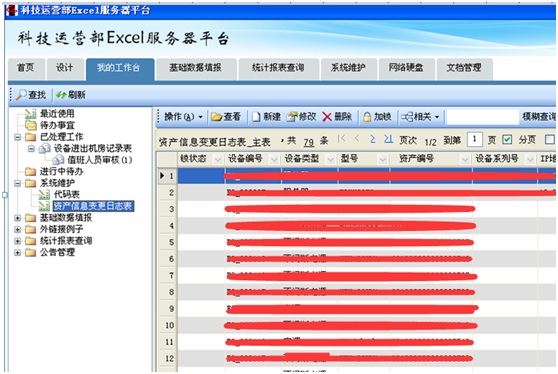Click the 查找 magnifier search icon

click(x=21, y=95)
